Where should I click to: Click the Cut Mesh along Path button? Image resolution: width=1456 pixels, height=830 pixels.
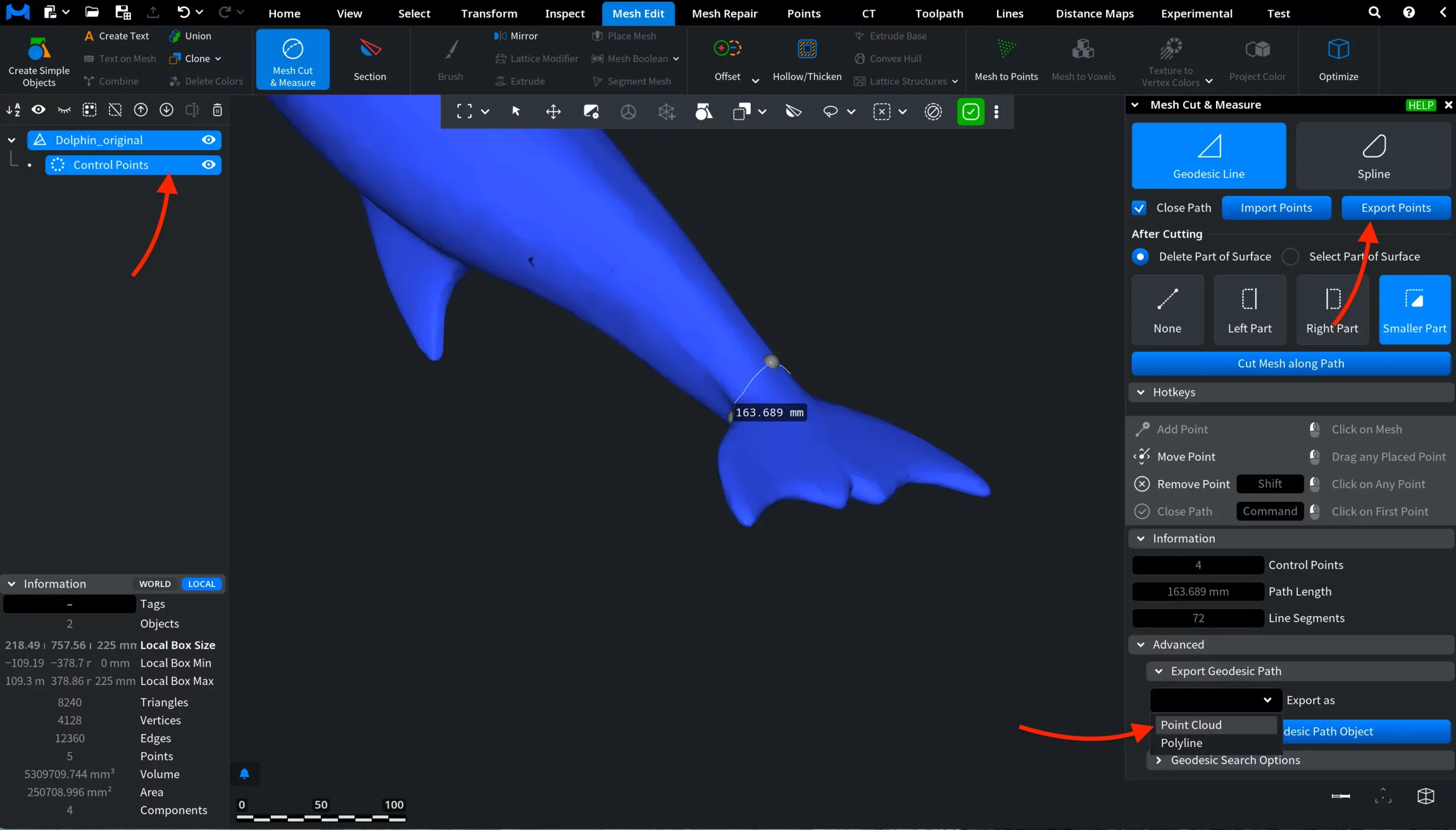pos(1290,364)
